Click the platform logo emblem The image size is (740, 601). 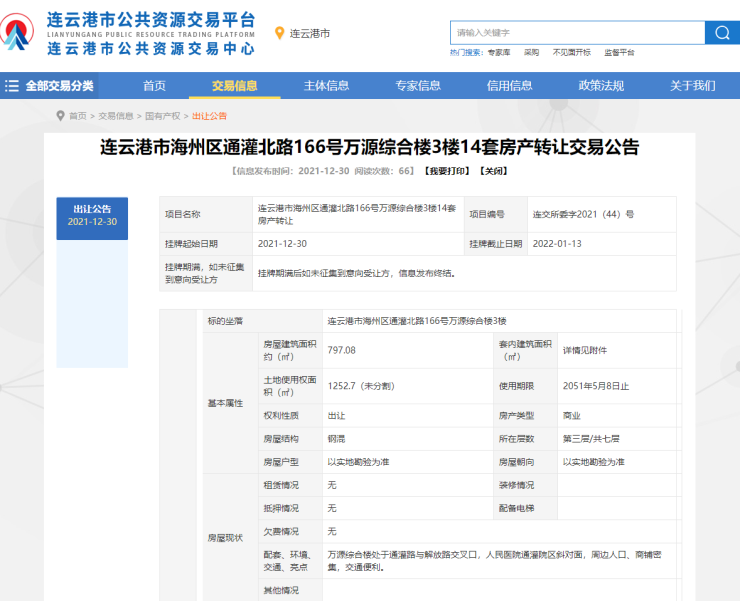coord(17,32)
